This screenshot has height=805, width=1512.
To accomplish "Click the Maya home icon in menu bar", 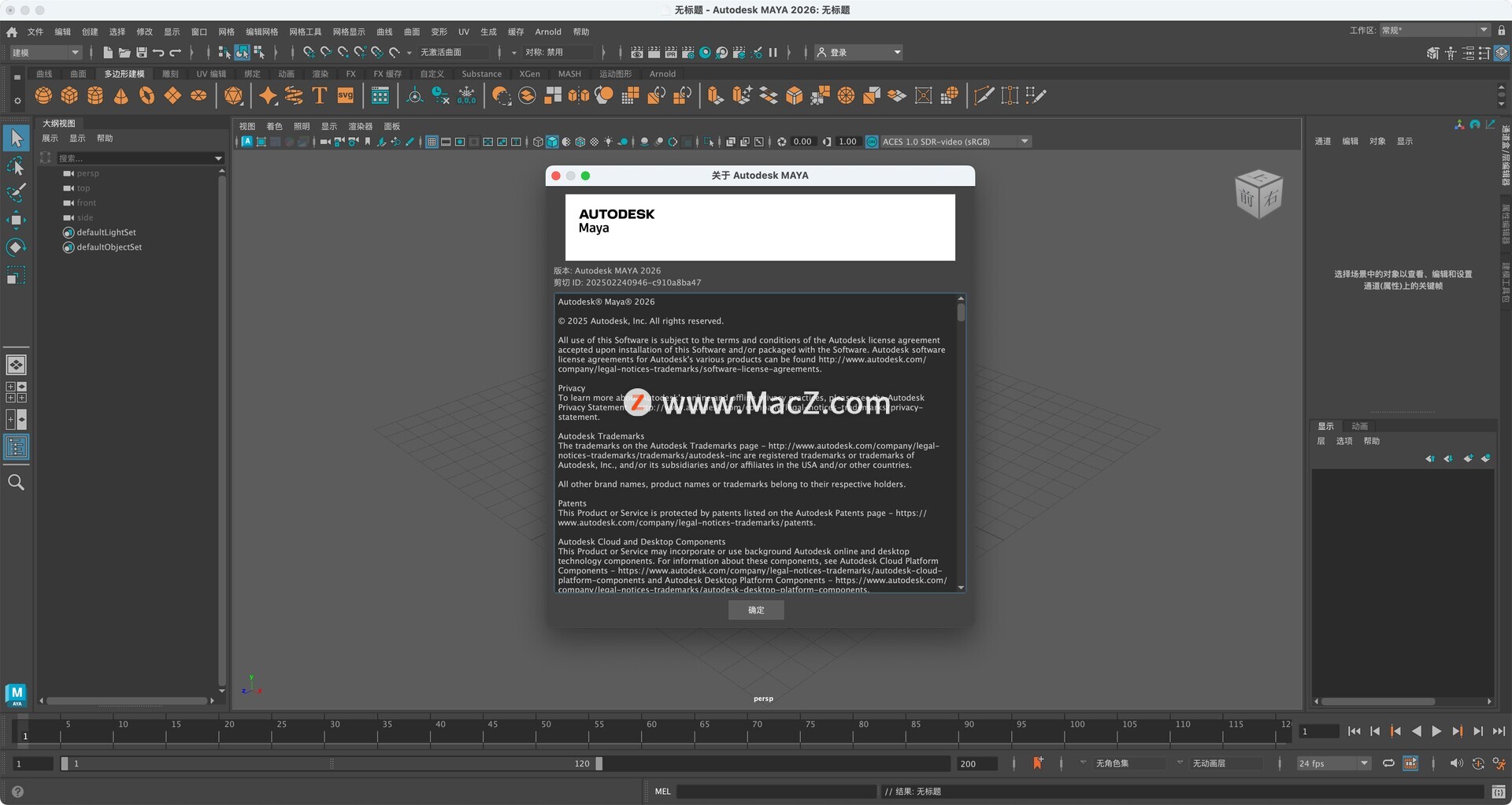I will pos(12,32).
